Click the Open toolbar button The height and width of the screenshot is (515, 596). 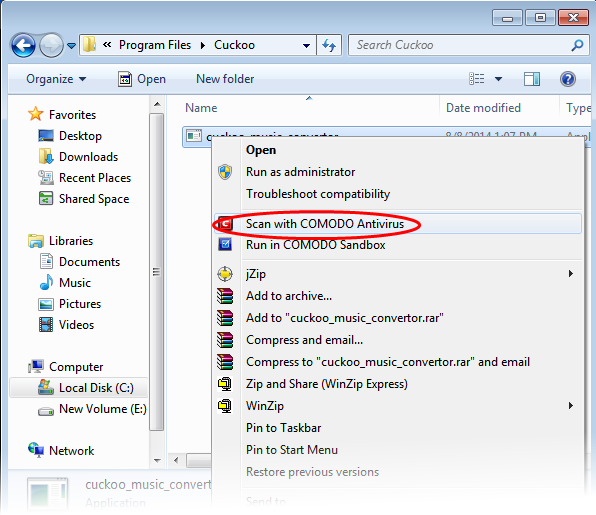(141, 79)
